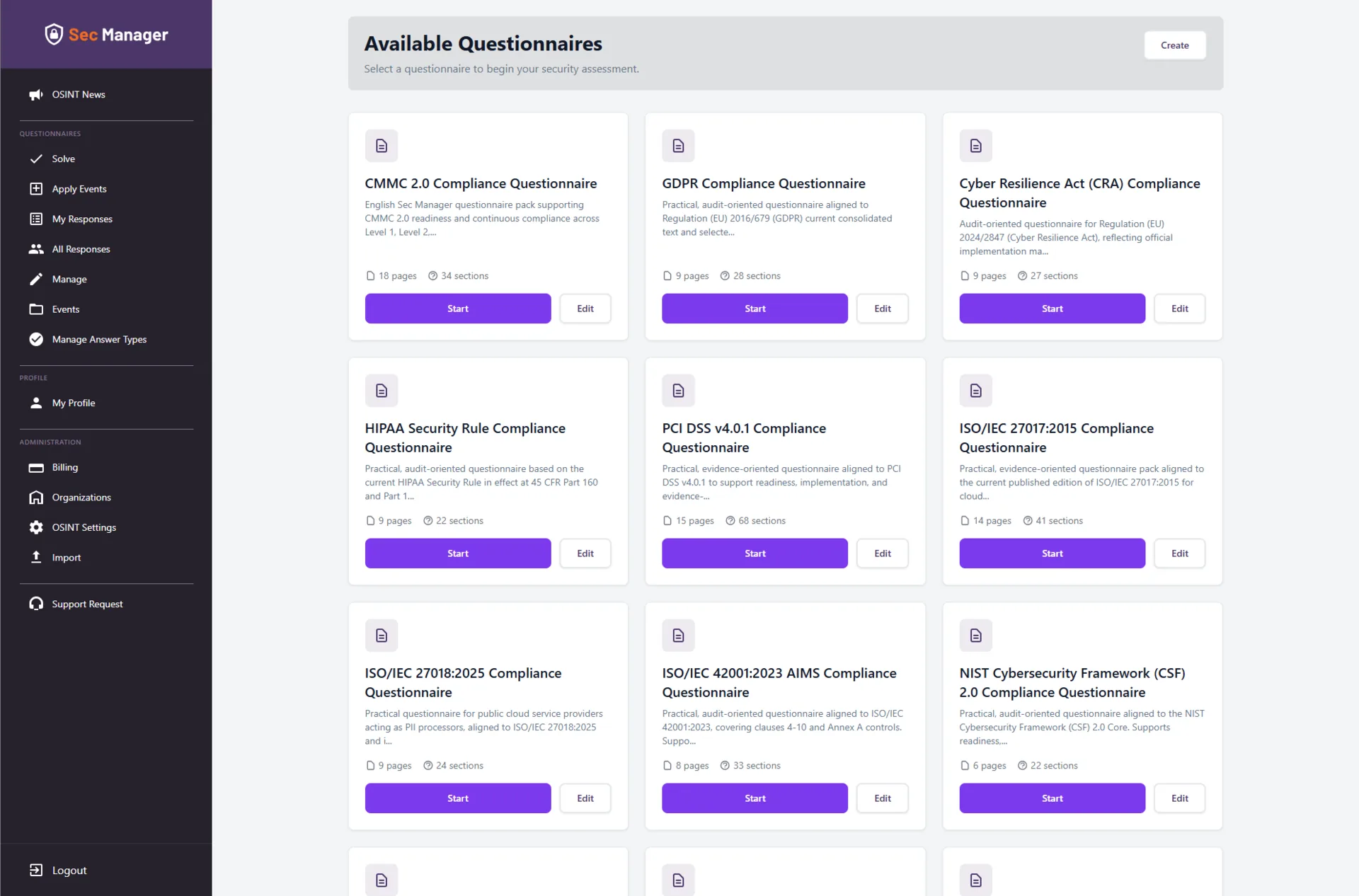Start the PCI DSS v4.0.1 questionnaire
The height and width of the screenshot is (896, 1359).
755,553
